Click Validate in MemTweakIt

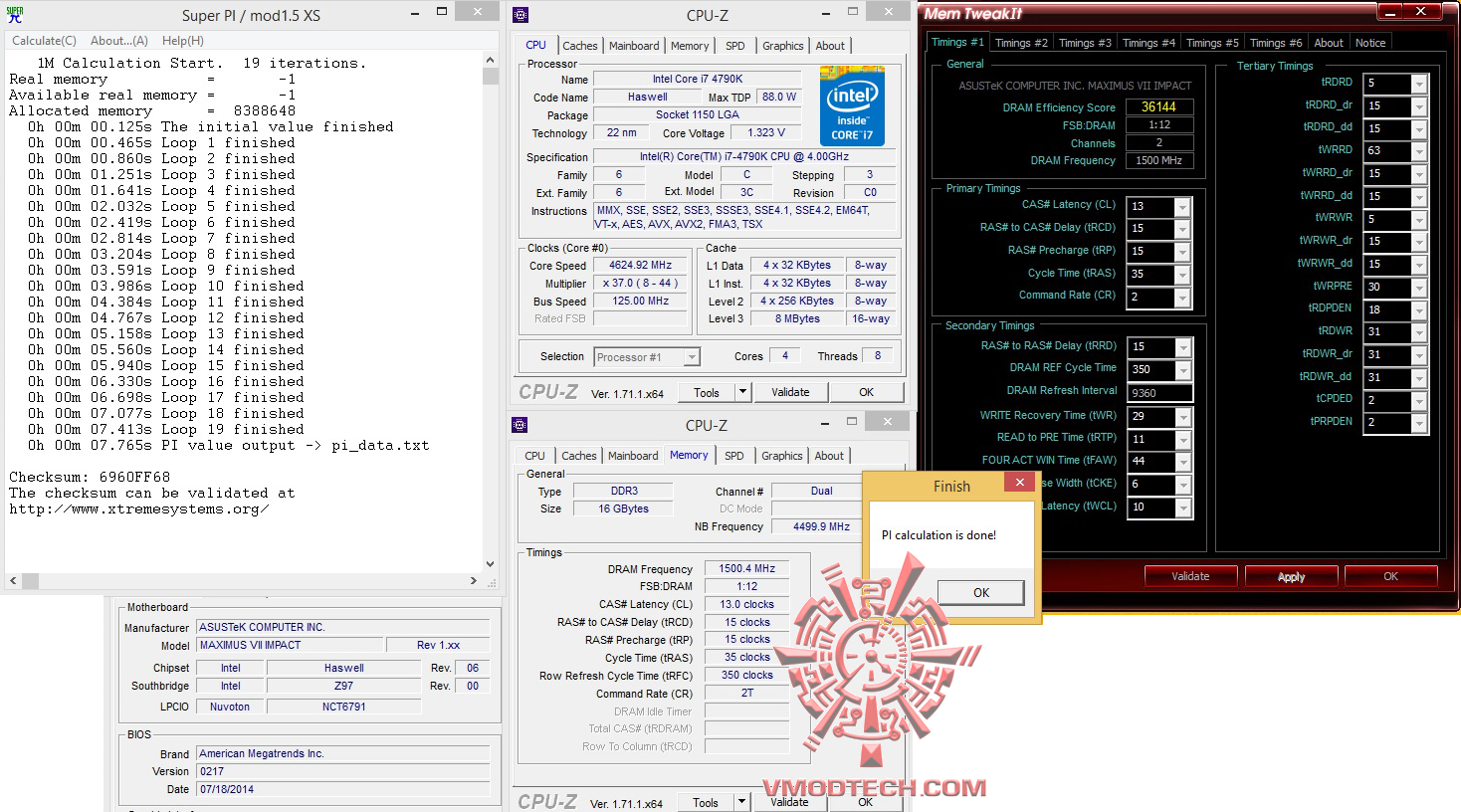(1190, 576)
